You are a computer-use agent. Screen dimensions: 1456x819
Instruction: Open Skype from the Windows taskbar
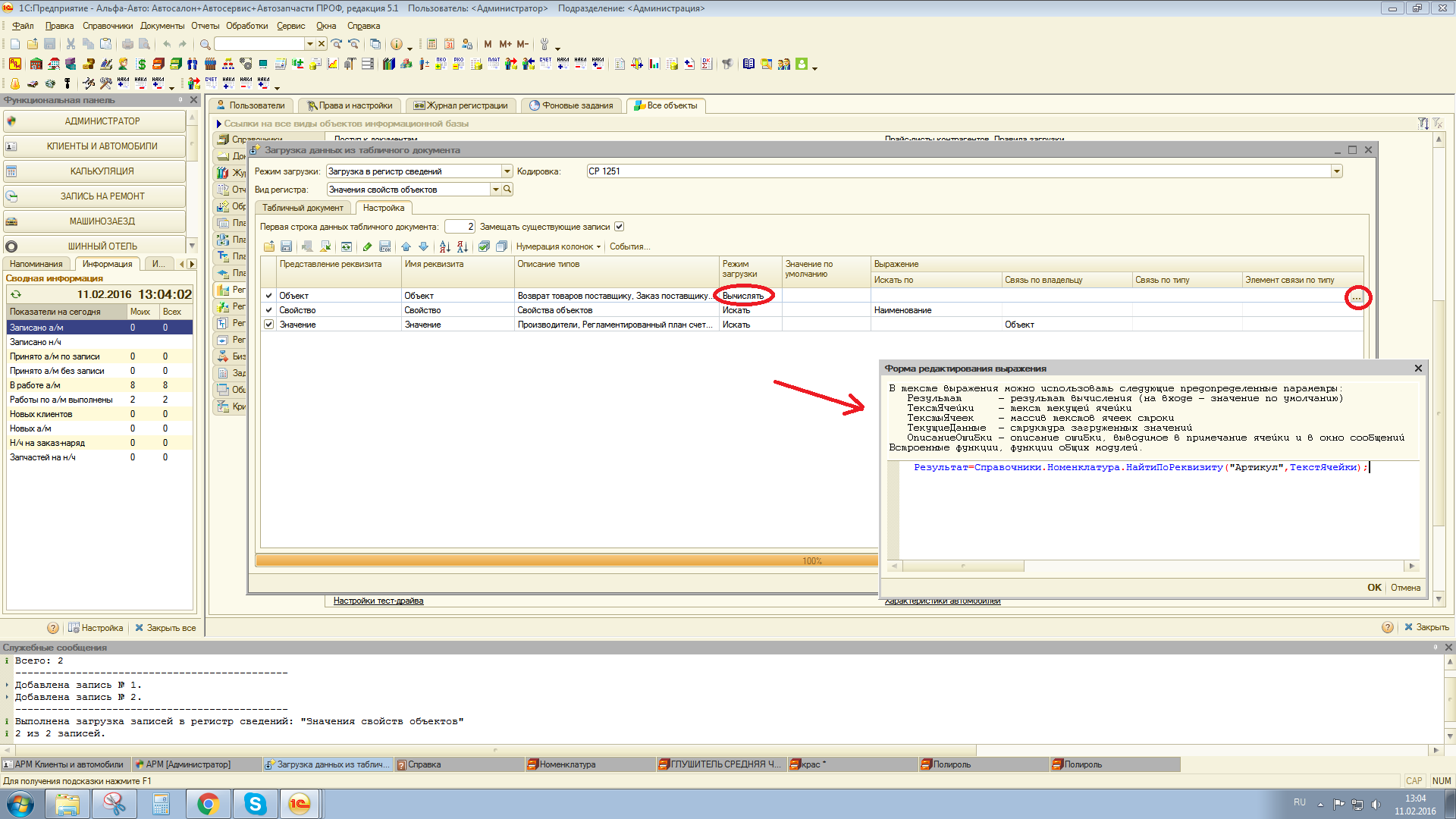pyautogui.click(x=255, y=804)
